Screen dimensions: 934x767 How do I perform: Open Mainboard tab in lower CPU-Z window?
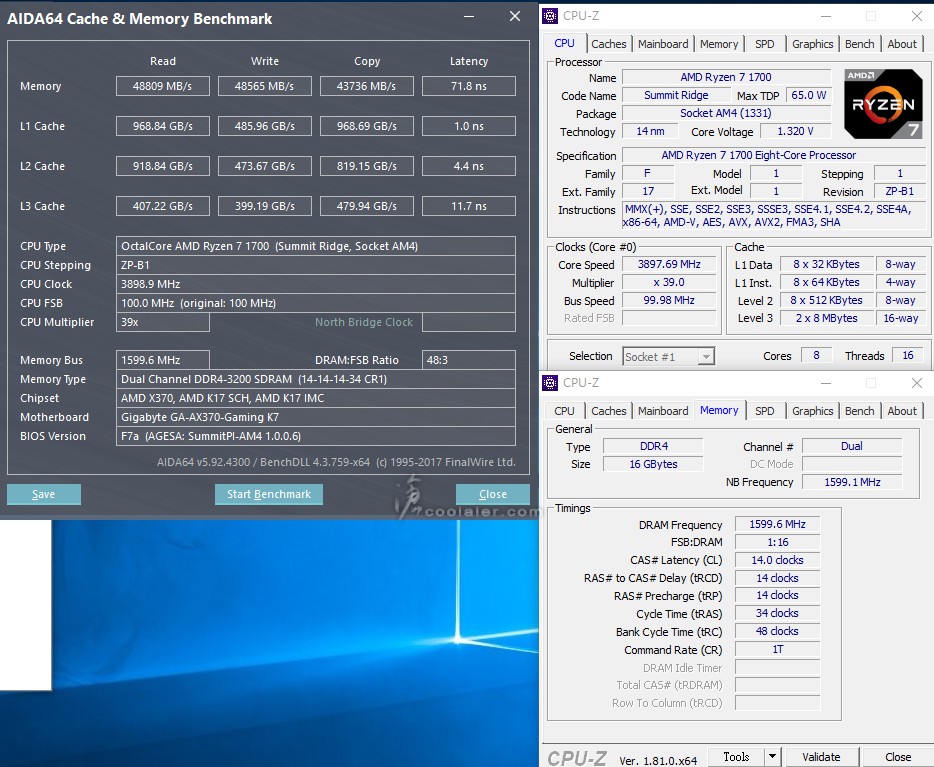tap(663, 411)
